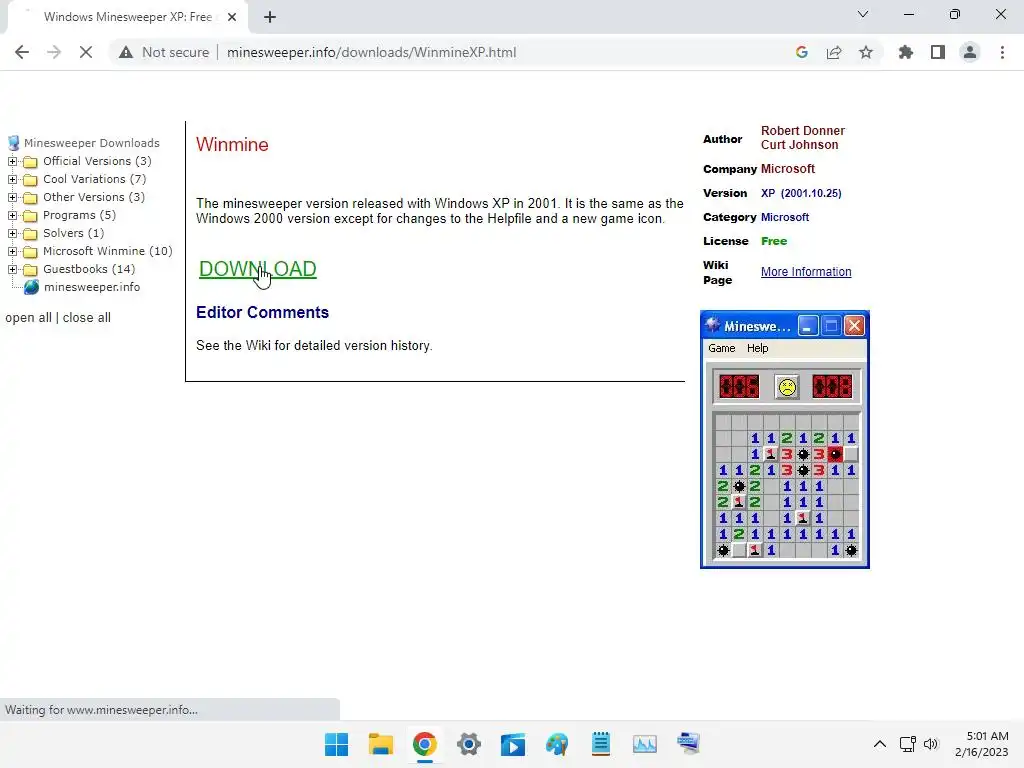
Task: Click the Not secure warning icon
Action: [126, 52]
